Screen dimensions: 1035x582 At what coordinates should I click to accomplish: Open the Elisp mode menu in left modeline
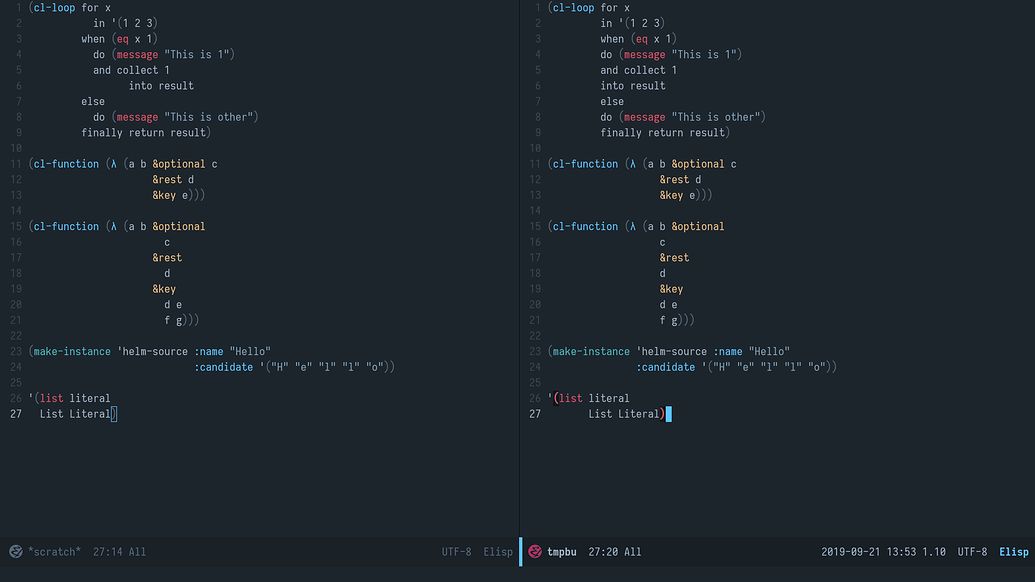498,551
